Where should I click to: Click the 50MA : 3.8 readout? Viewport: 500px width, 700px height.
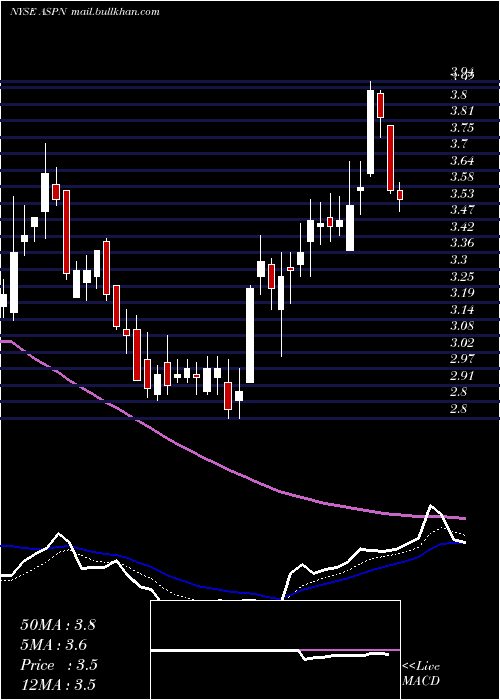58,625
